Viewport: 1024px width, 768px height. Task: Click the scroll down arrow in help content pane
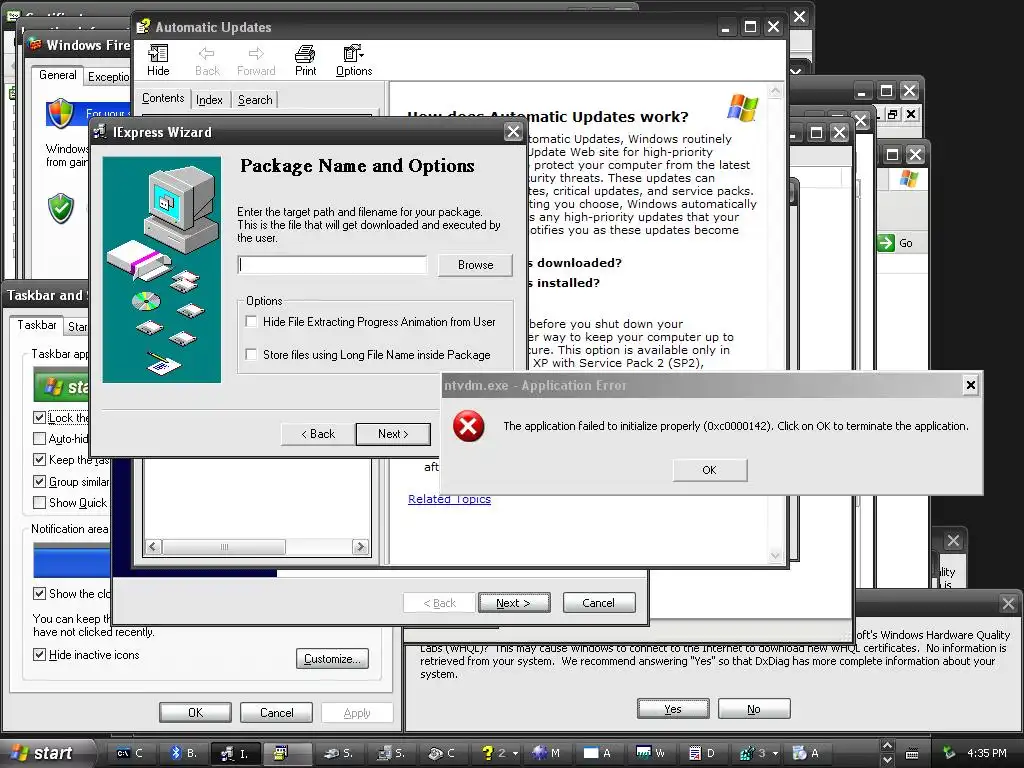[775, 556]
